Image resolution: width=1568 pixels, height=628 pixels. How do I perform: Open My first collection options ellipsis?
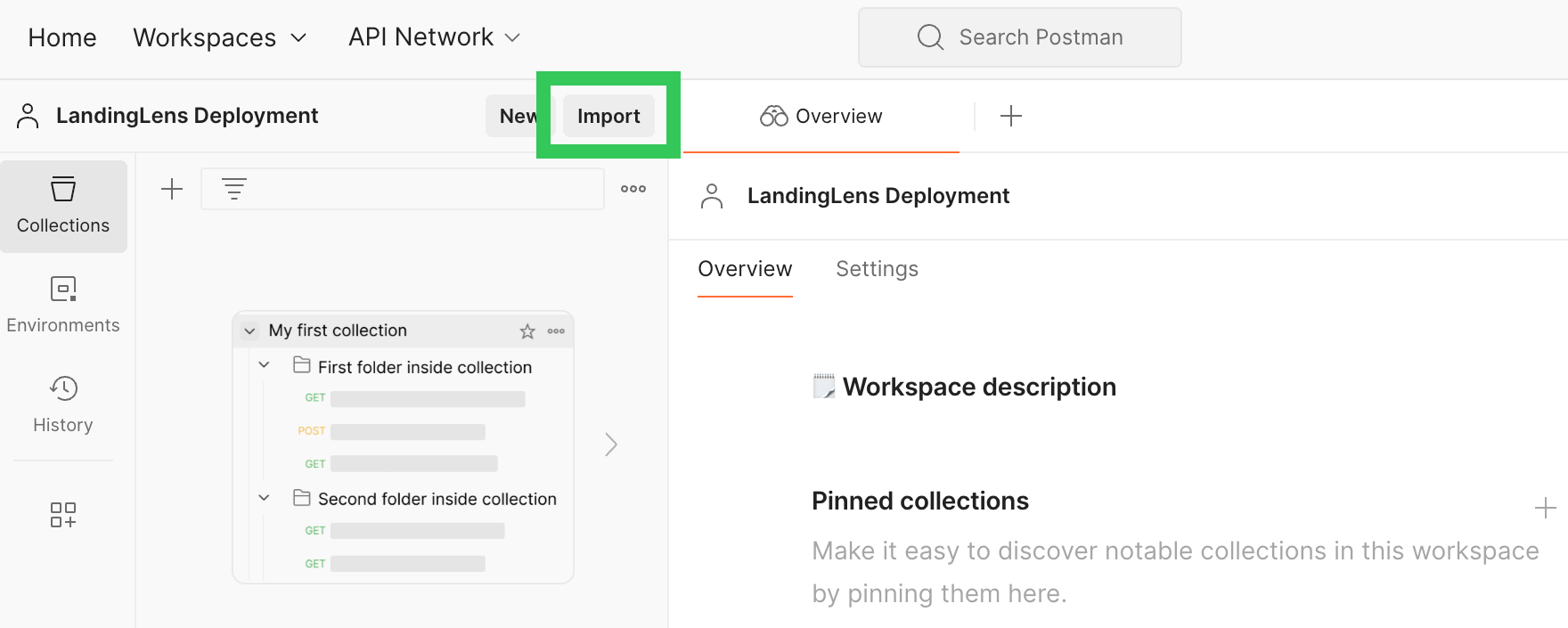(x=556, y=331)
